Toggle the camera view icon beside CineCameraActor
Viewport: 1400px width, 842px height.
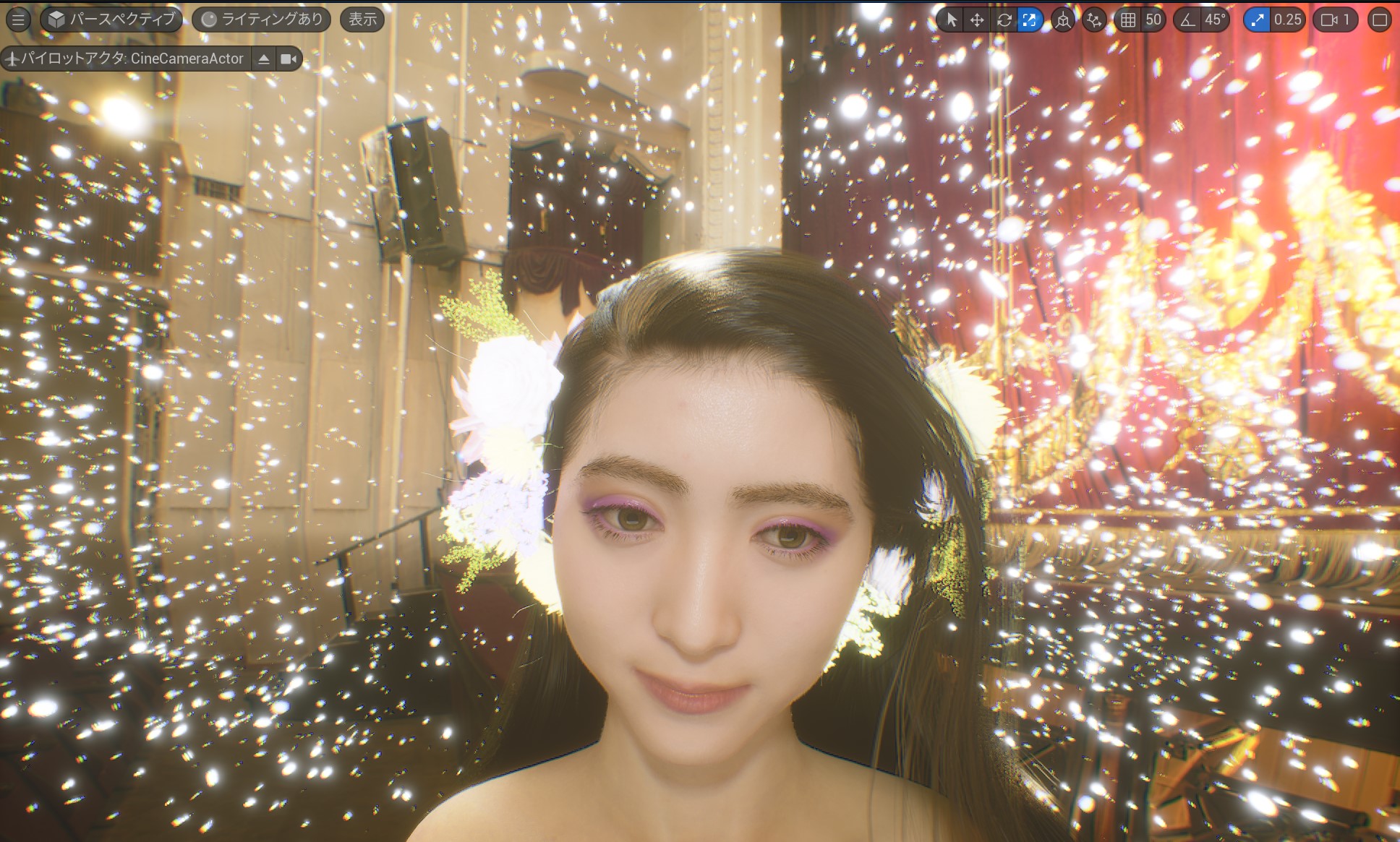pyautogui.click(x=289, y=59)
